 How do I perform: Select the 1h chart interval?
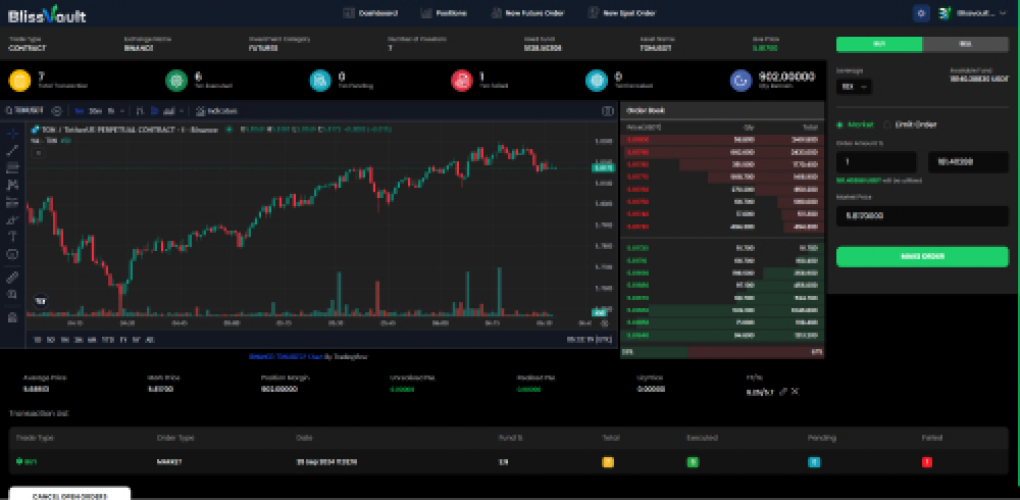(x=111, y=111)
